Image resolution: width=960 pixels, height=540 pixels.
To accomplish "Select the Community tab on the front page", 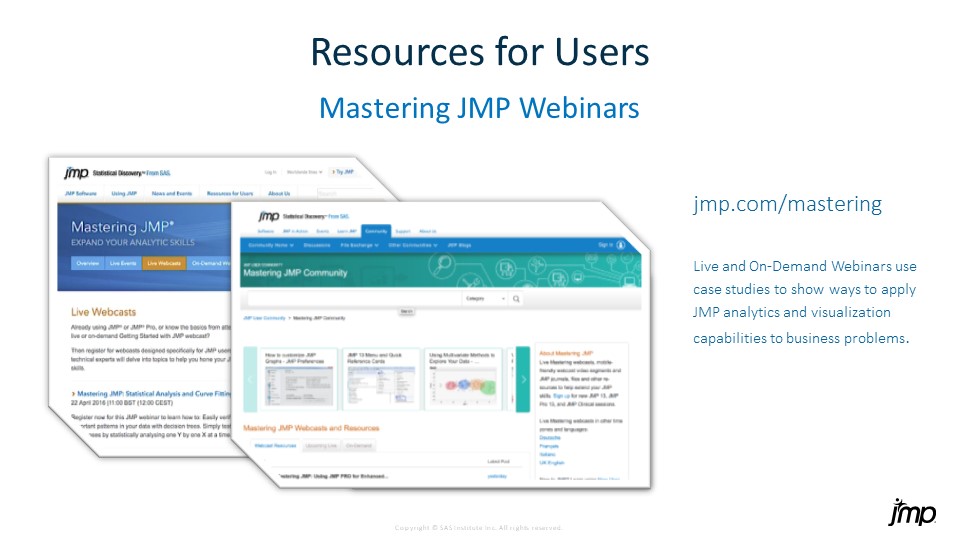I will tap(376, 231).
